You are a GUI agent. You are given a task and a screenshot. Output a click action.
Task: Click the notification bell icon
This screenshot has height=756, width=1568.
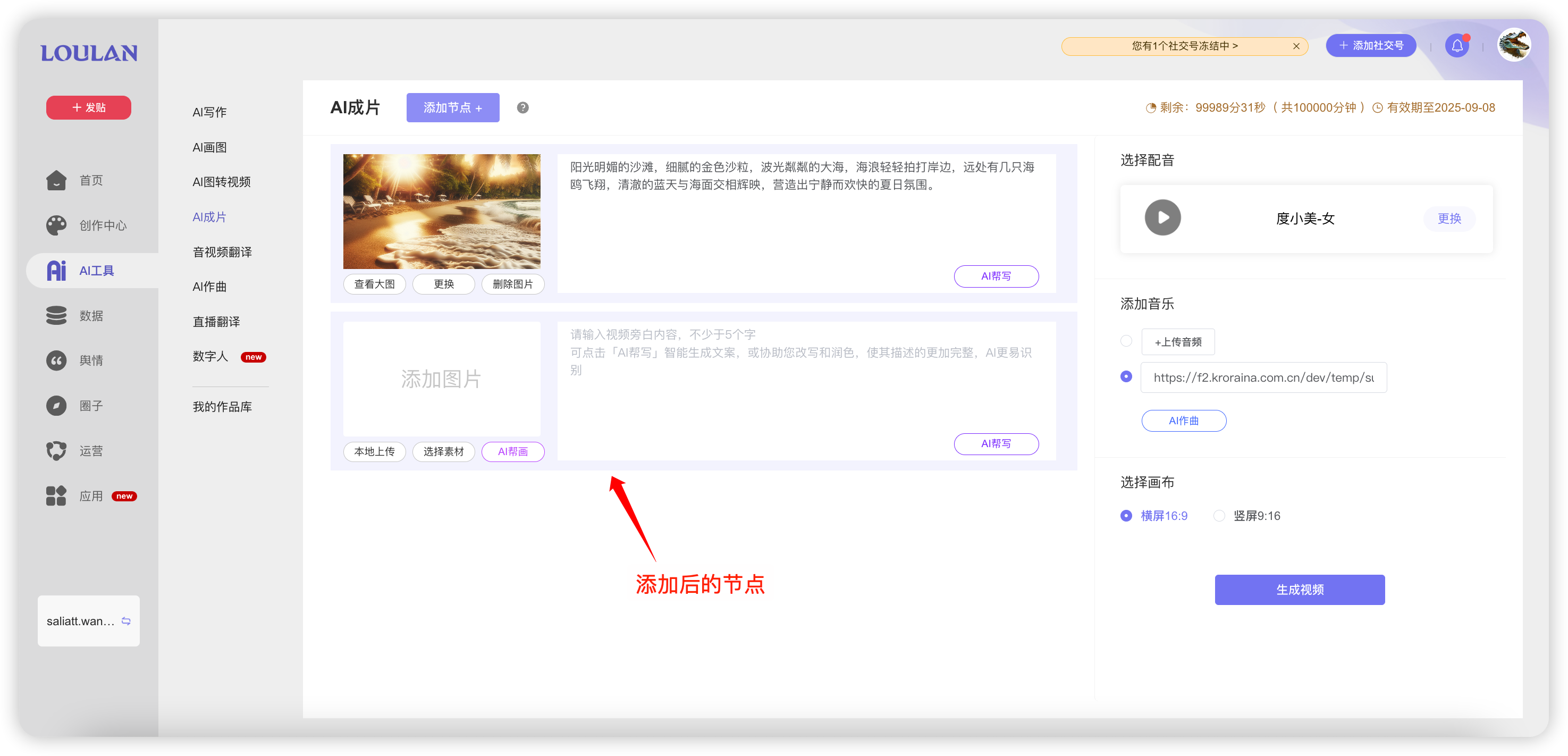point(1457,46)
